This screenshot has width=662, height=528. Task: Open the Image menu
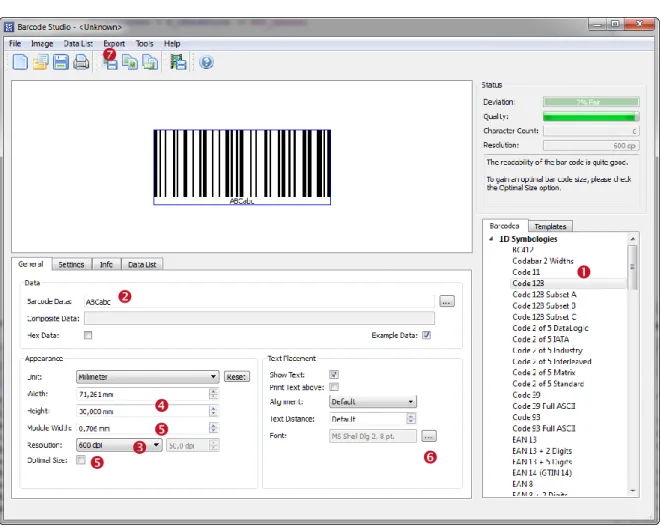click(x=42, y=43)
